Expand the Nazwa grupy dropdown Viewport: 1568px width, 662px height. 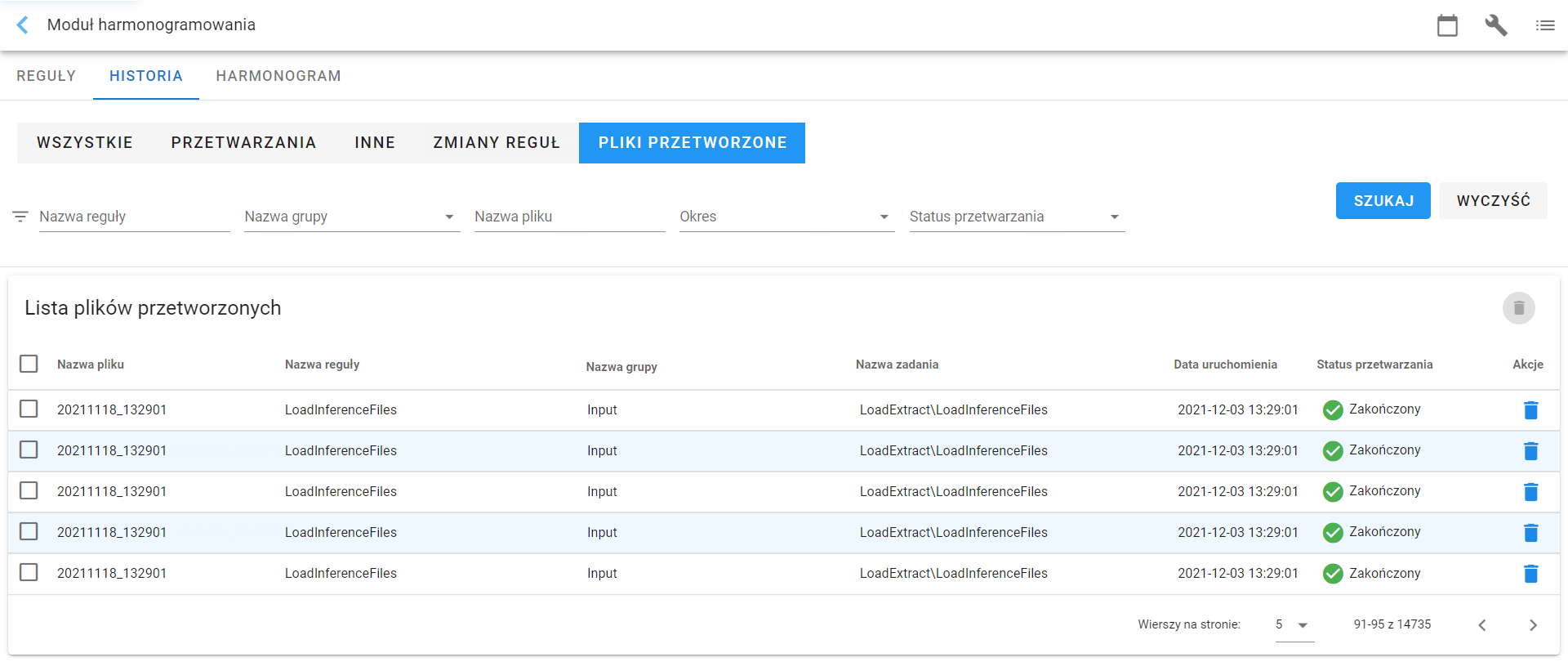(x=352, y=217)
